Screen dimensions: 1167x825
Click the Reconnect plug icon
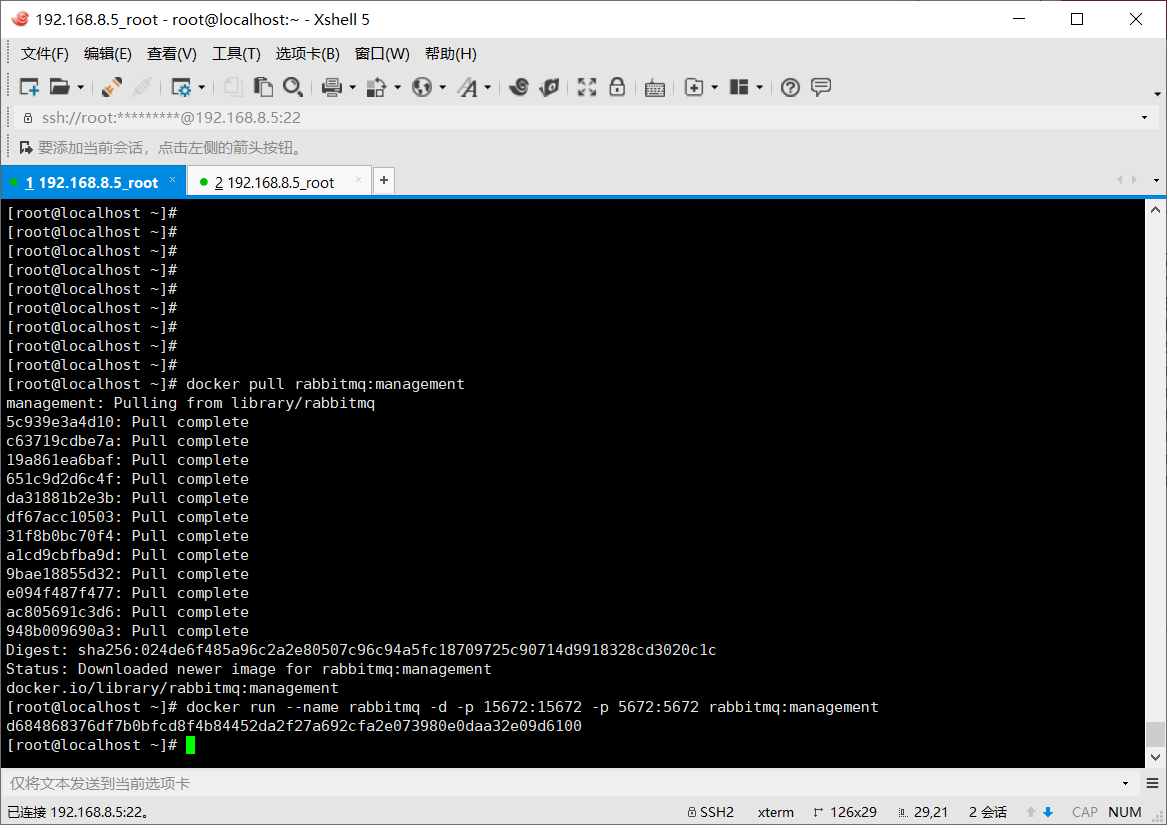pyautogui.click(x=112, y=87)
